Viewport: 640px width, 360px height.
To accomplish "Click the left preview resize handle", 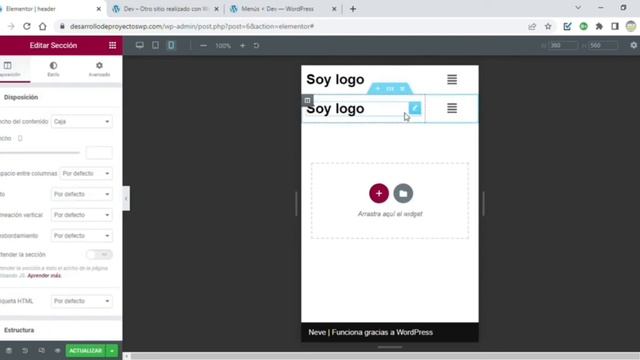I will 296,203.
